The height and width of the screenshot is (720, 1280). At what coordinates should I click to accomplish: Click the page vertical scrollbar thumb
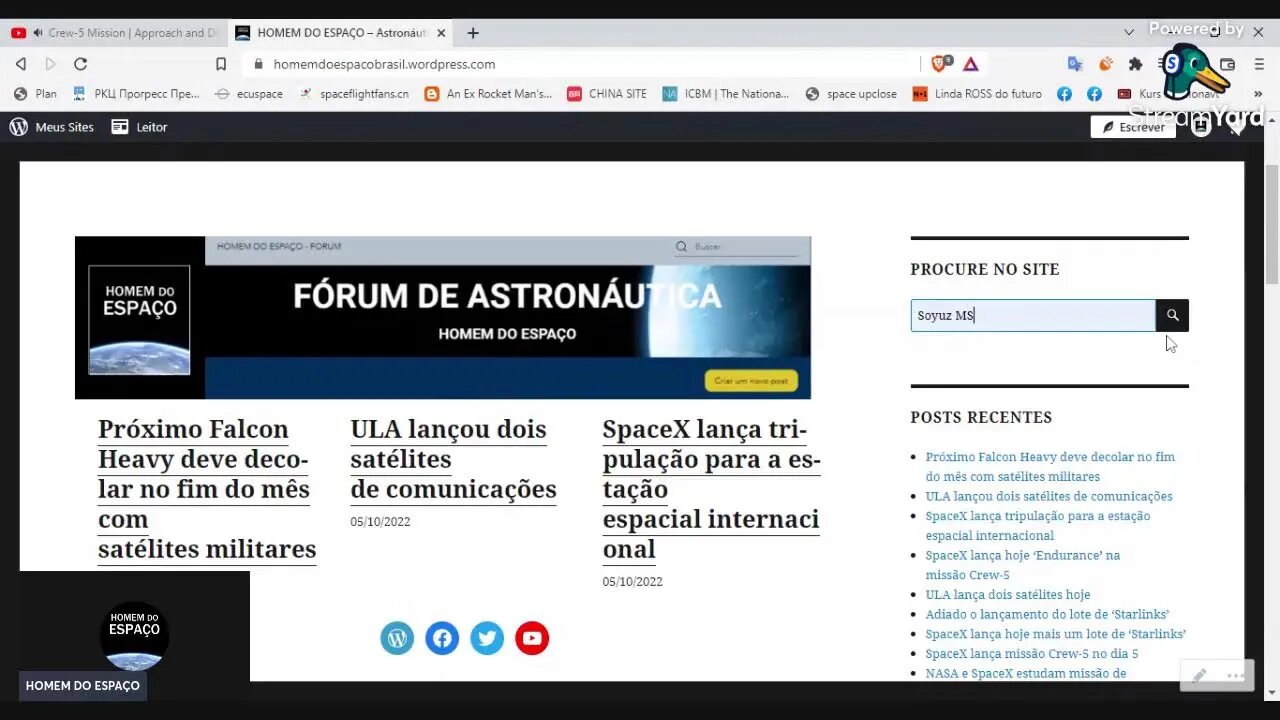pos(1272,225)
